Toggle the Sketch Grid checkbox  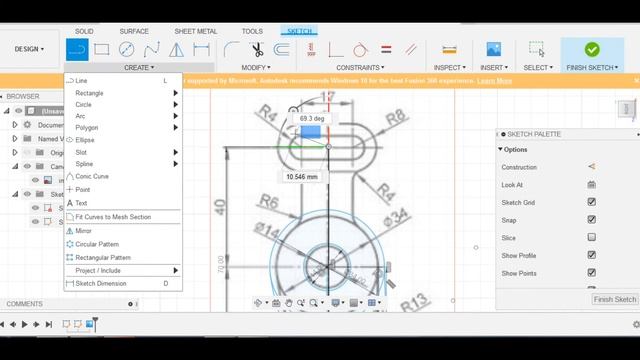(591, 202)
